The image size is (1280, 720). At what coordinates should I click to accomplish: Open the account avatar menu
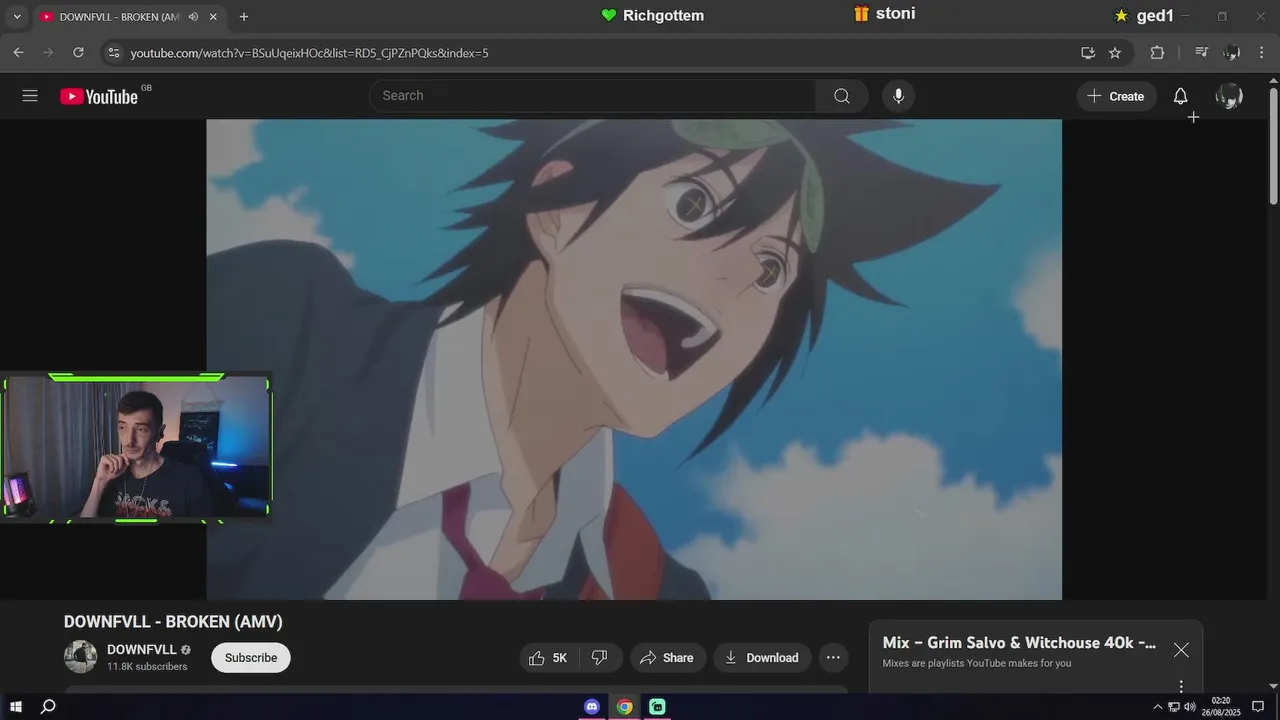(1229, 96)
